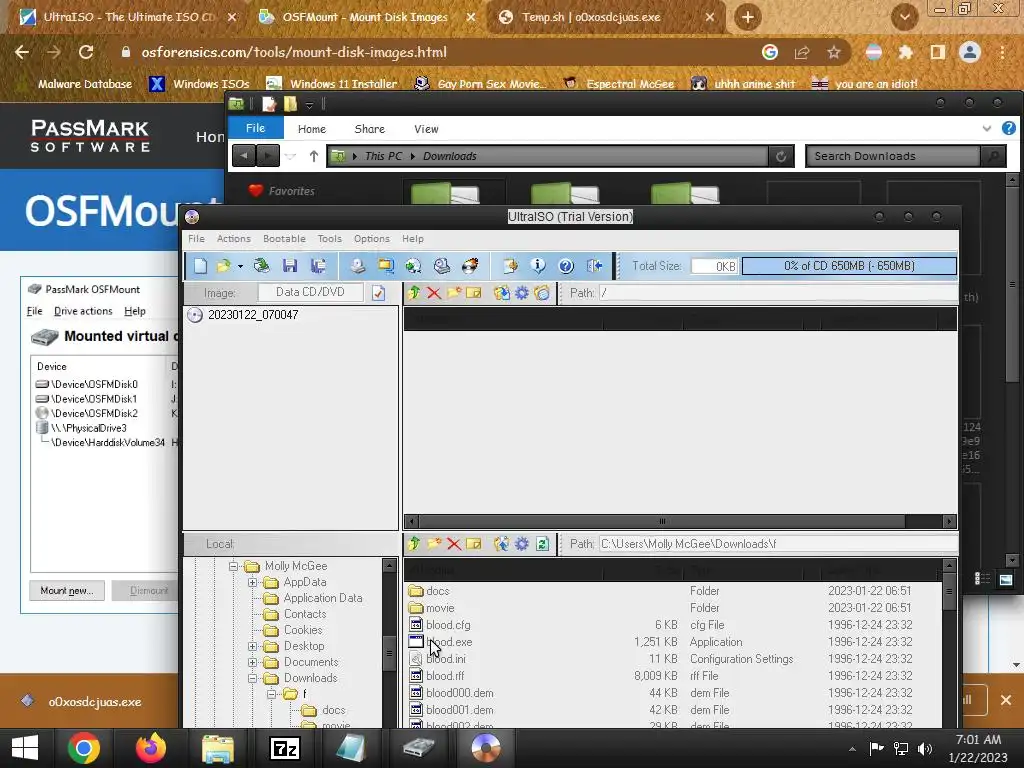Screen dimensions: 1024x768
Task: Click the local tree vertical scrollbar thumb
Action: coord(389,652)
